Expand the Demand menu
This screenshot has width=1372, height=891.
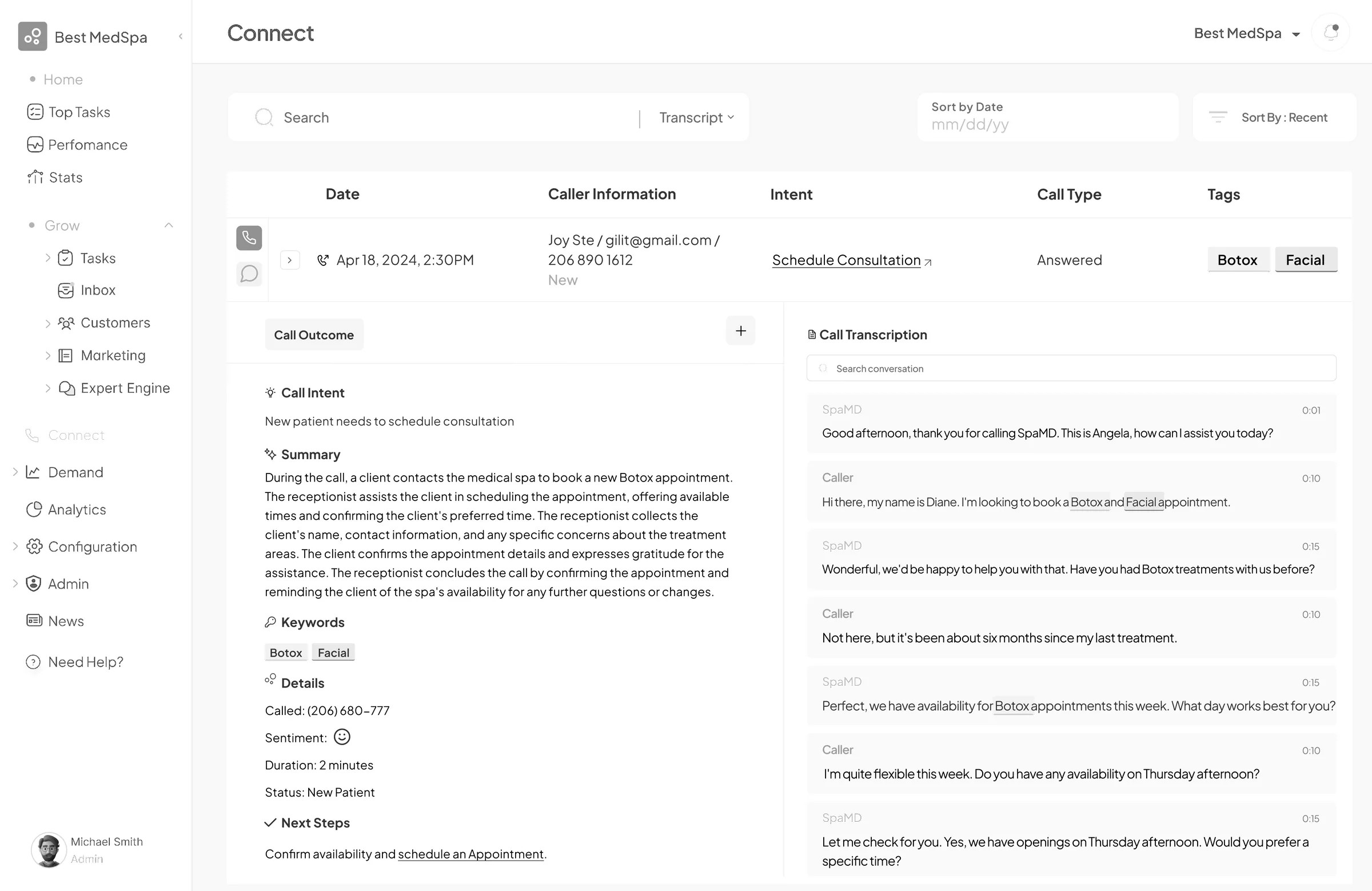[15, 472]
